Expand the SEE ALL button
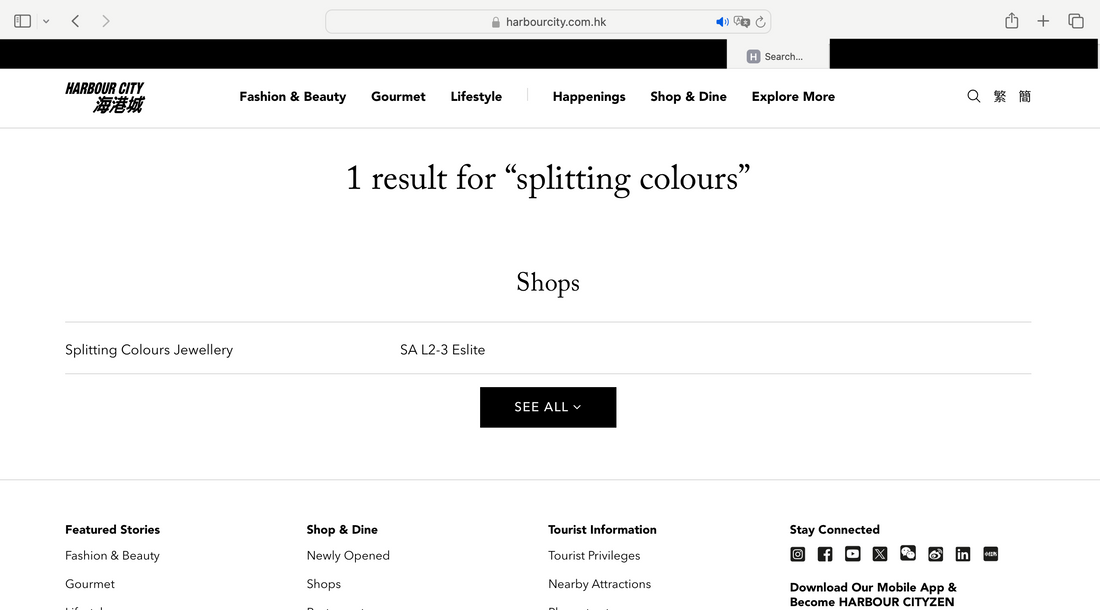This screenshot has height=610, width=1100. tap(548, 407)
